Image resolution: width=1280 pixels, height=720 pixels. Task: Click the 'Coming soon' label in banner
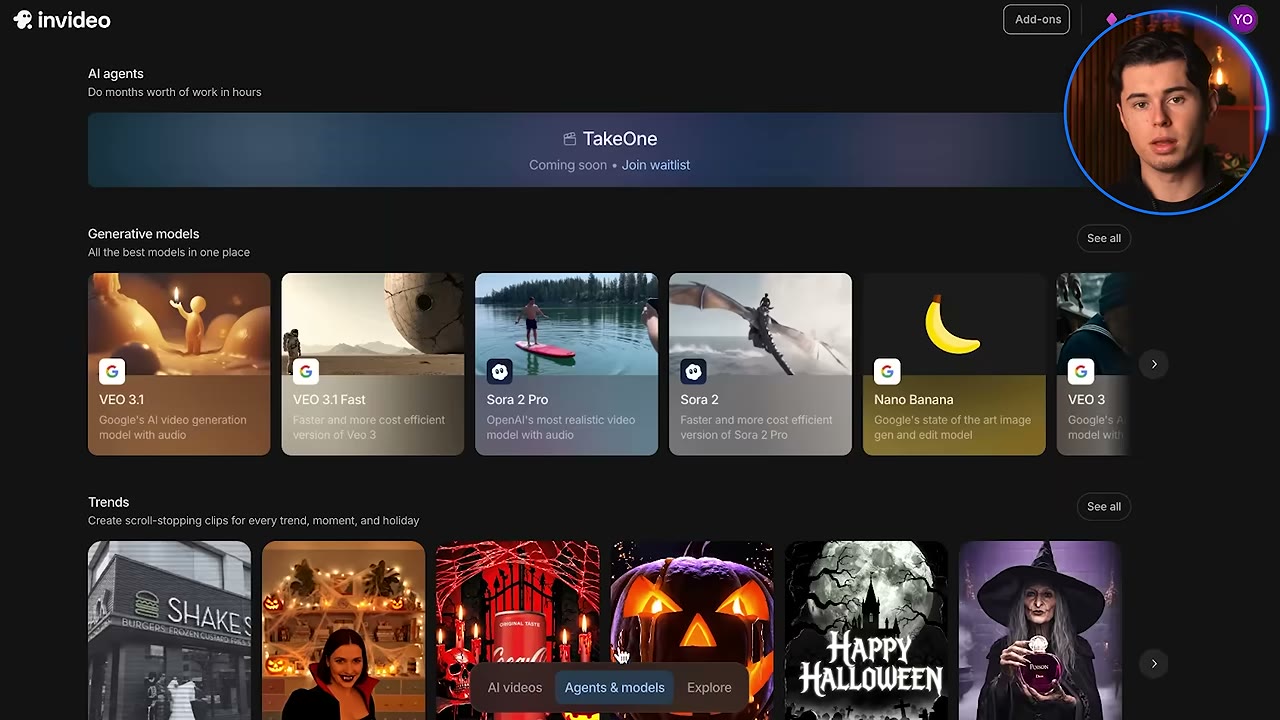(x=568, y=165)
